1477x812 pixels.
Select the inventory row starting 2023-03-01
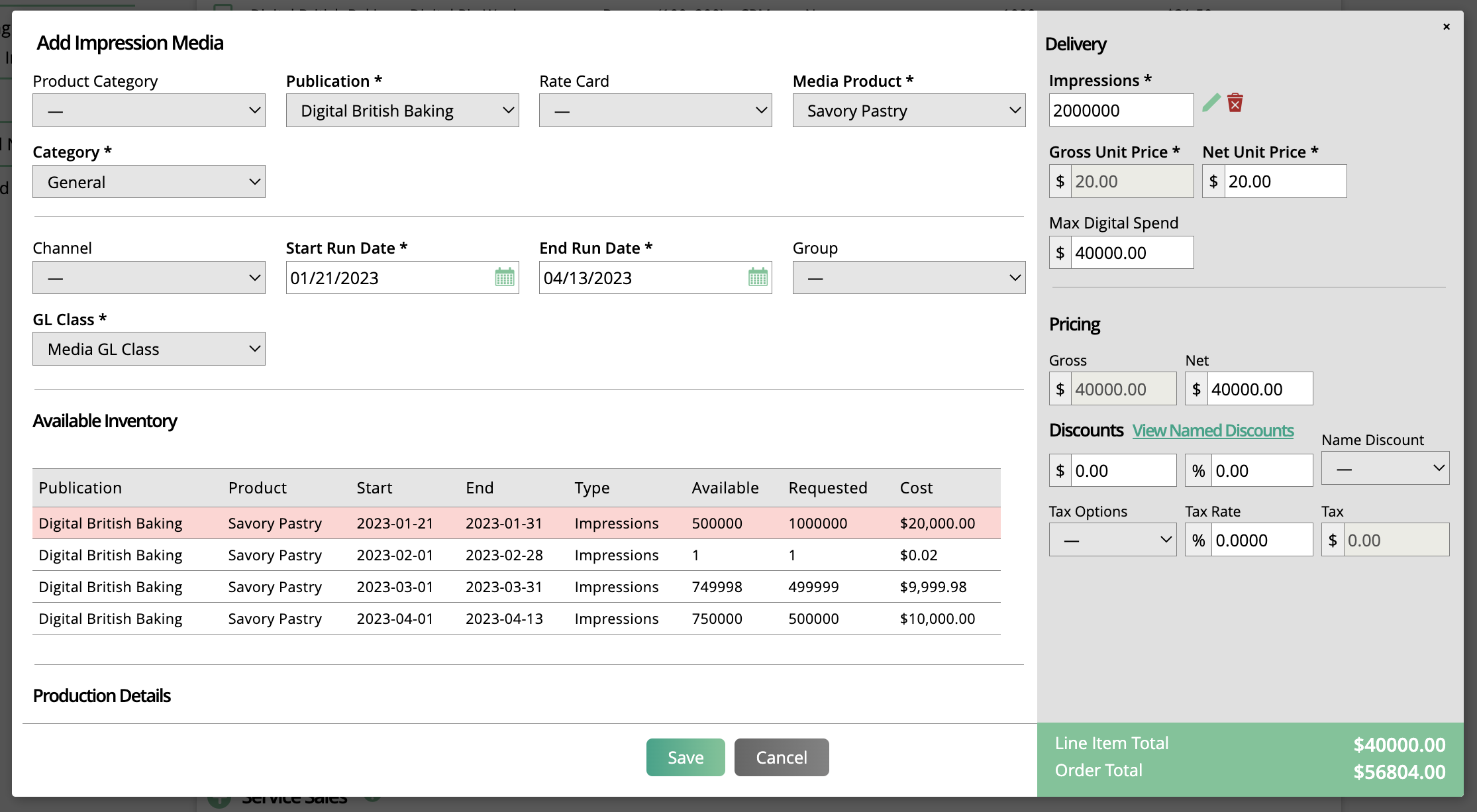click(x=517, y=587)
